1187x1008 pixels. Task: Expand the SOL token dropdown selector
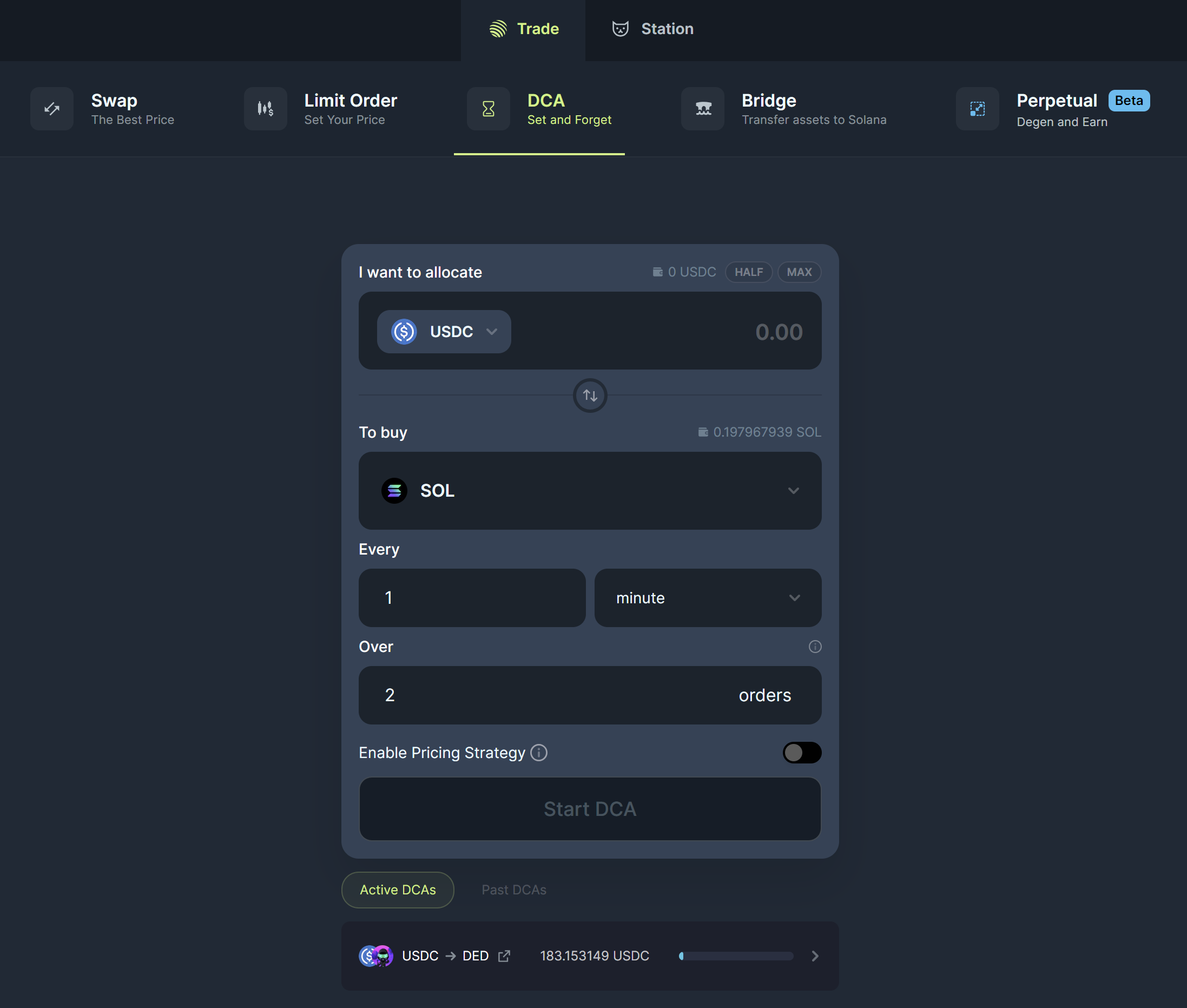(590, 491)
